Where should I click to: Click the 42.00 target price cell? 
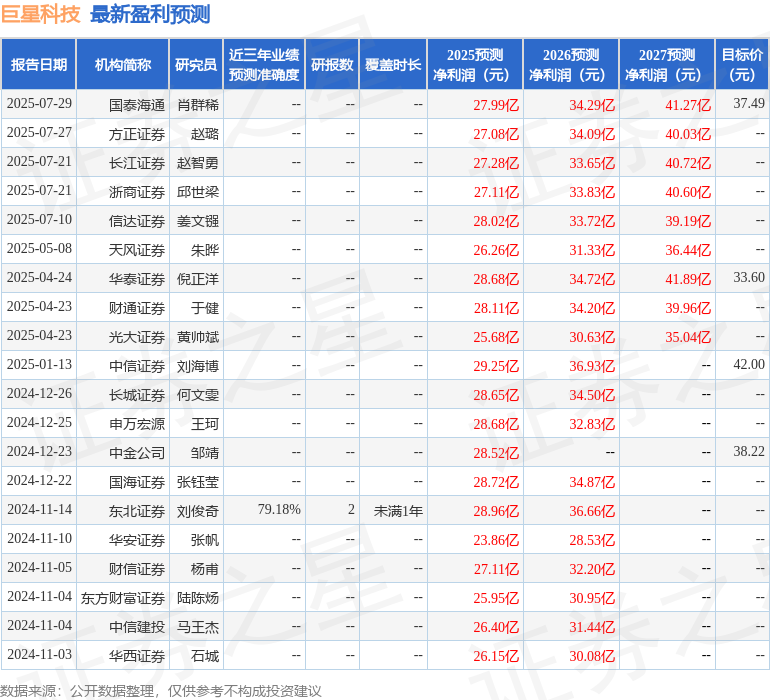click(x=749, y=364)
